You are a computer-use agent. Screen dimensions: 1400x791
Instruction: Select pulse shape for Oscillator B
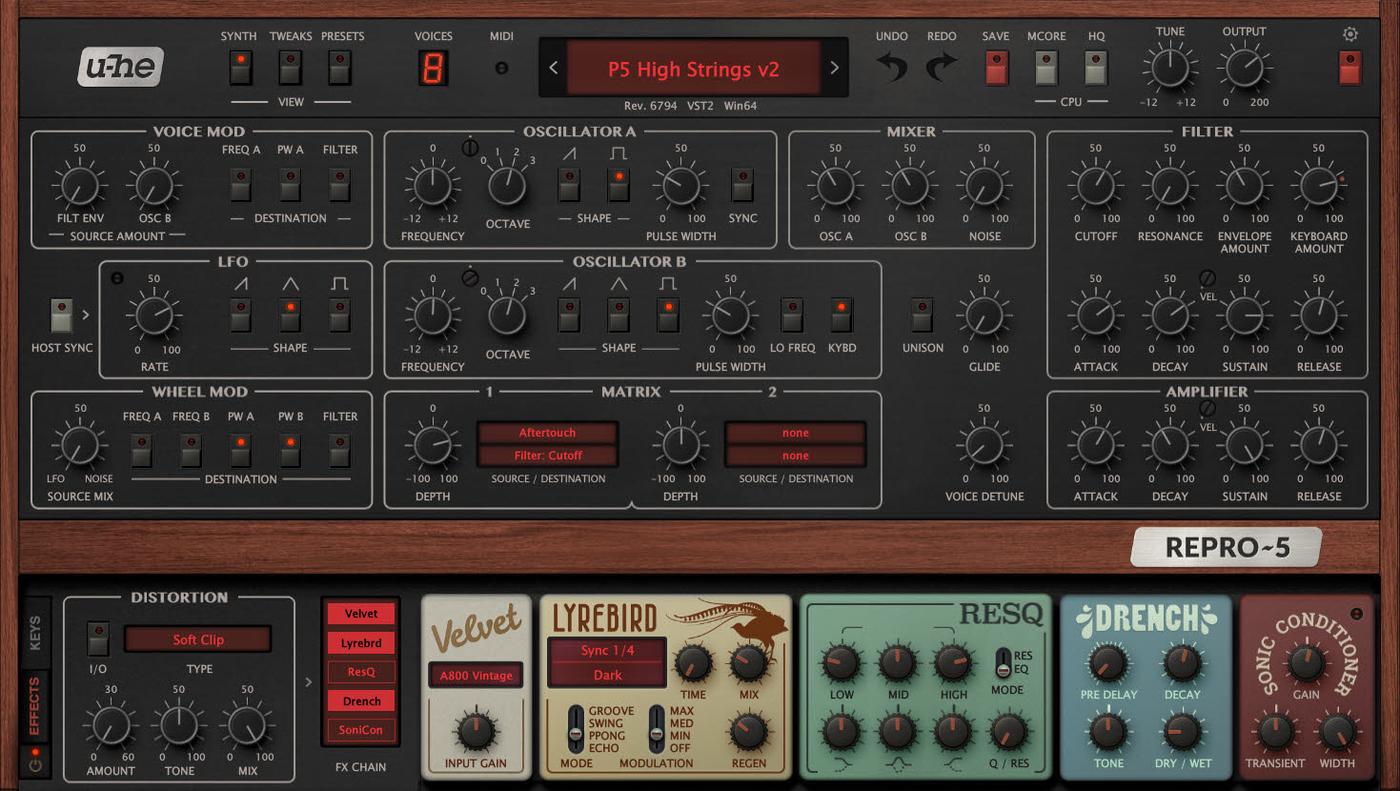pos(667,314)
